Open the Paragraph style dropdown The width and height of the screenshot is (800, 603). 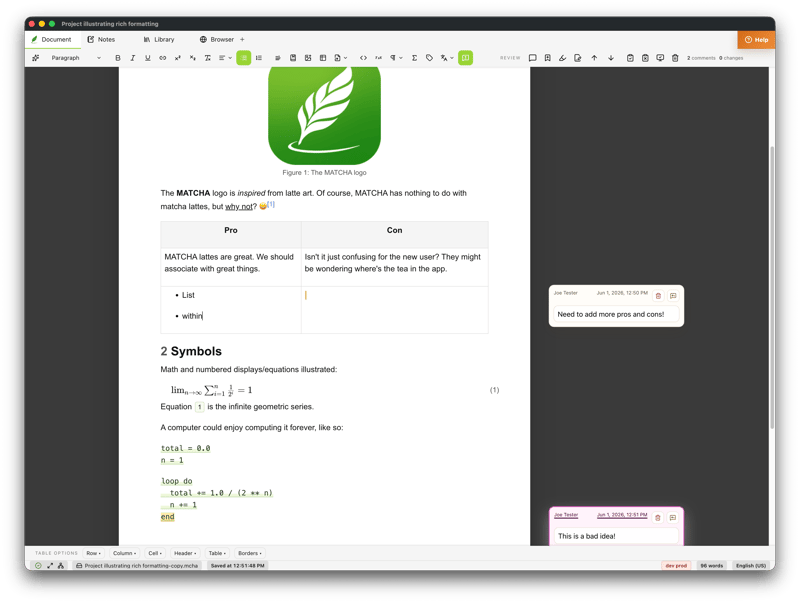(x=76, y=58)
